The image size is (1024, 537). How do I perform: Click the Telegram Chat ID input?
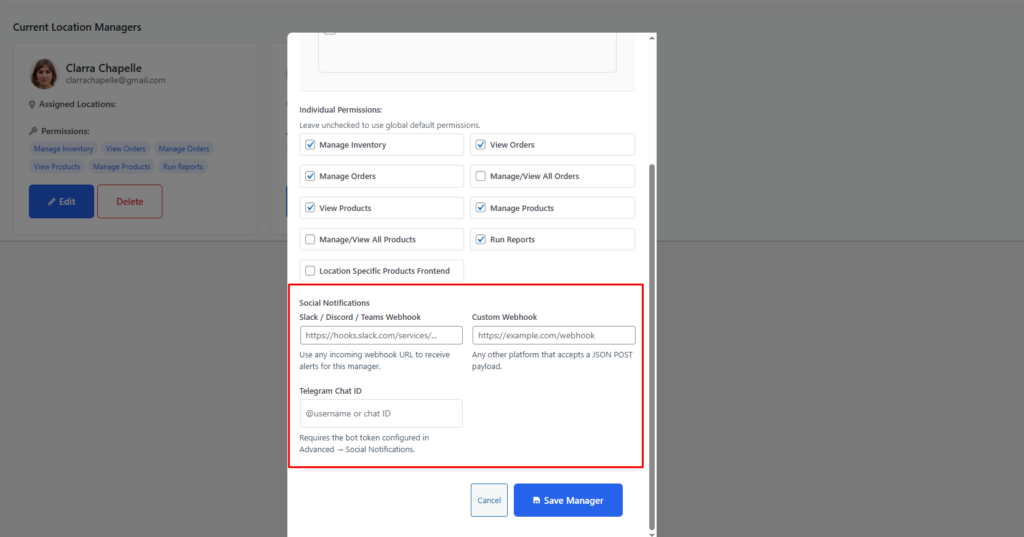[381, 414]
